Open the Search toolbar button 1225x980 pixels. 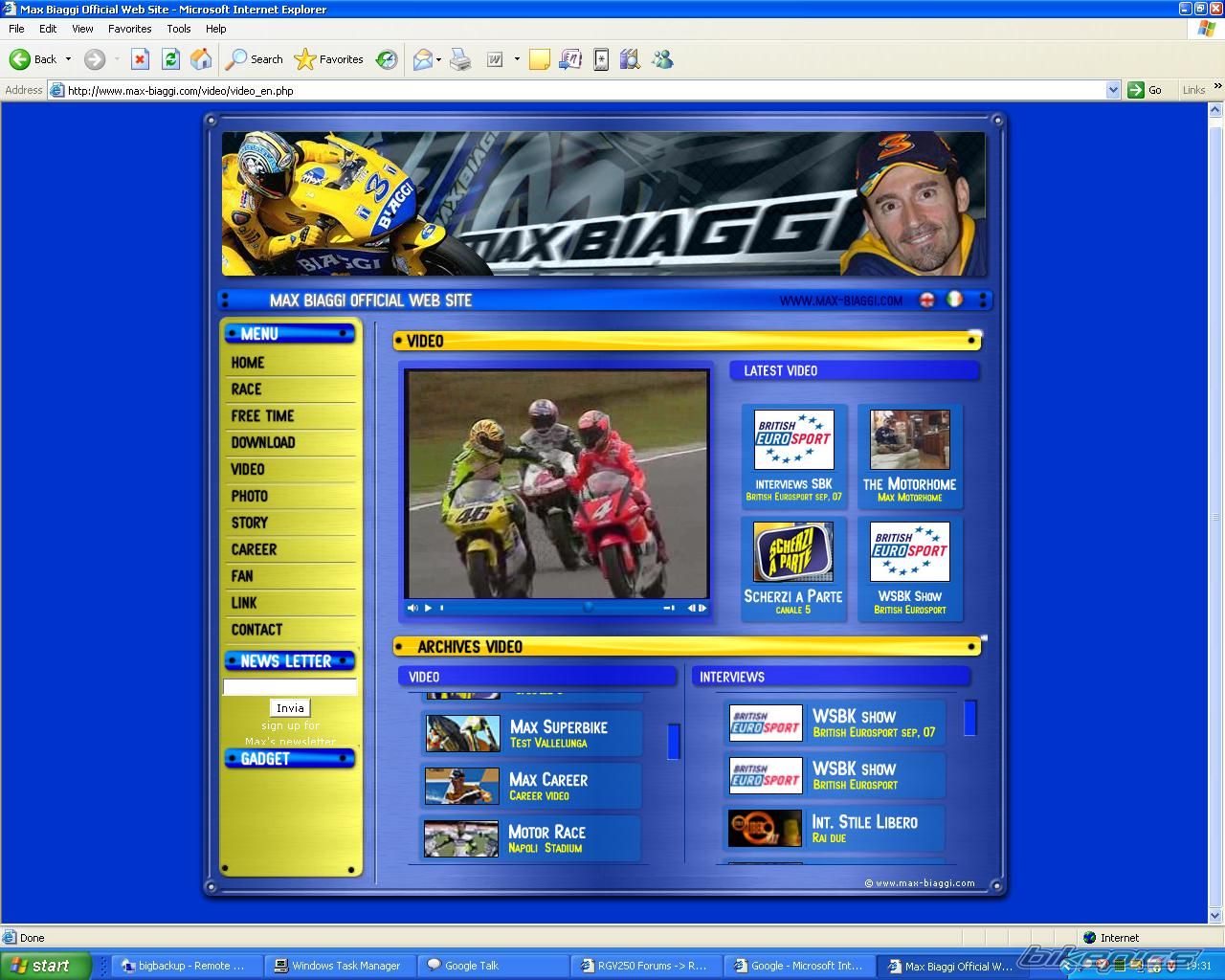click(x=255, y=59)
